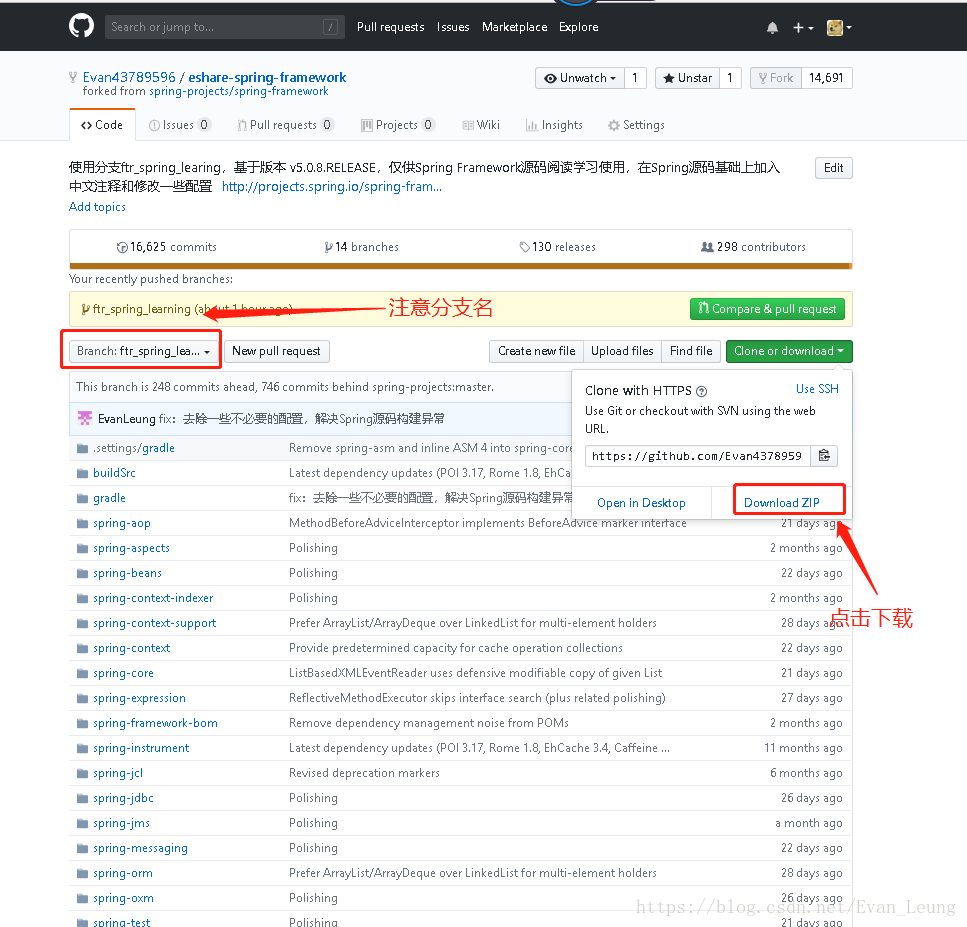
Task: Open the Settings tab
Action: [x=636, y=125]
